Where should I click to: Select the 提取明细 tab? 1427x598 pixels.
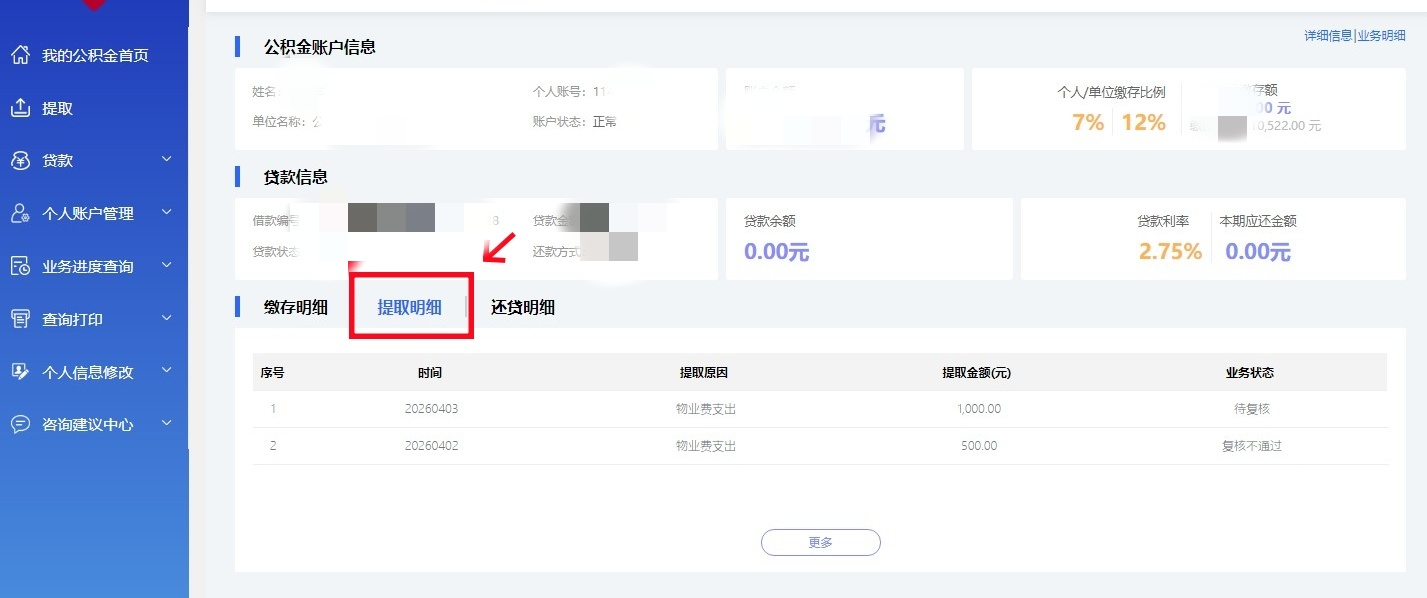pyautogui.click(x=409, y=308)
